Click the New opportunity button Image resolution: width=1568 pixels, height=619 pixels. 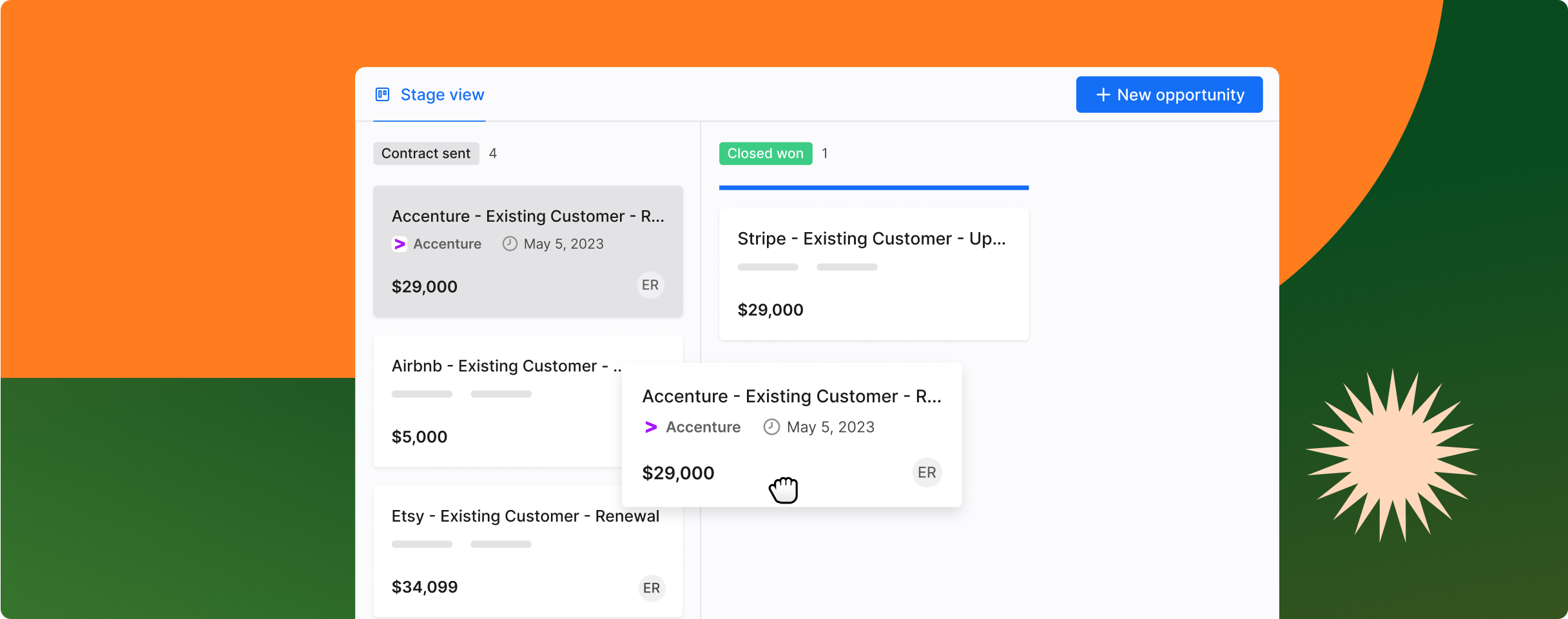(1169, 95)
